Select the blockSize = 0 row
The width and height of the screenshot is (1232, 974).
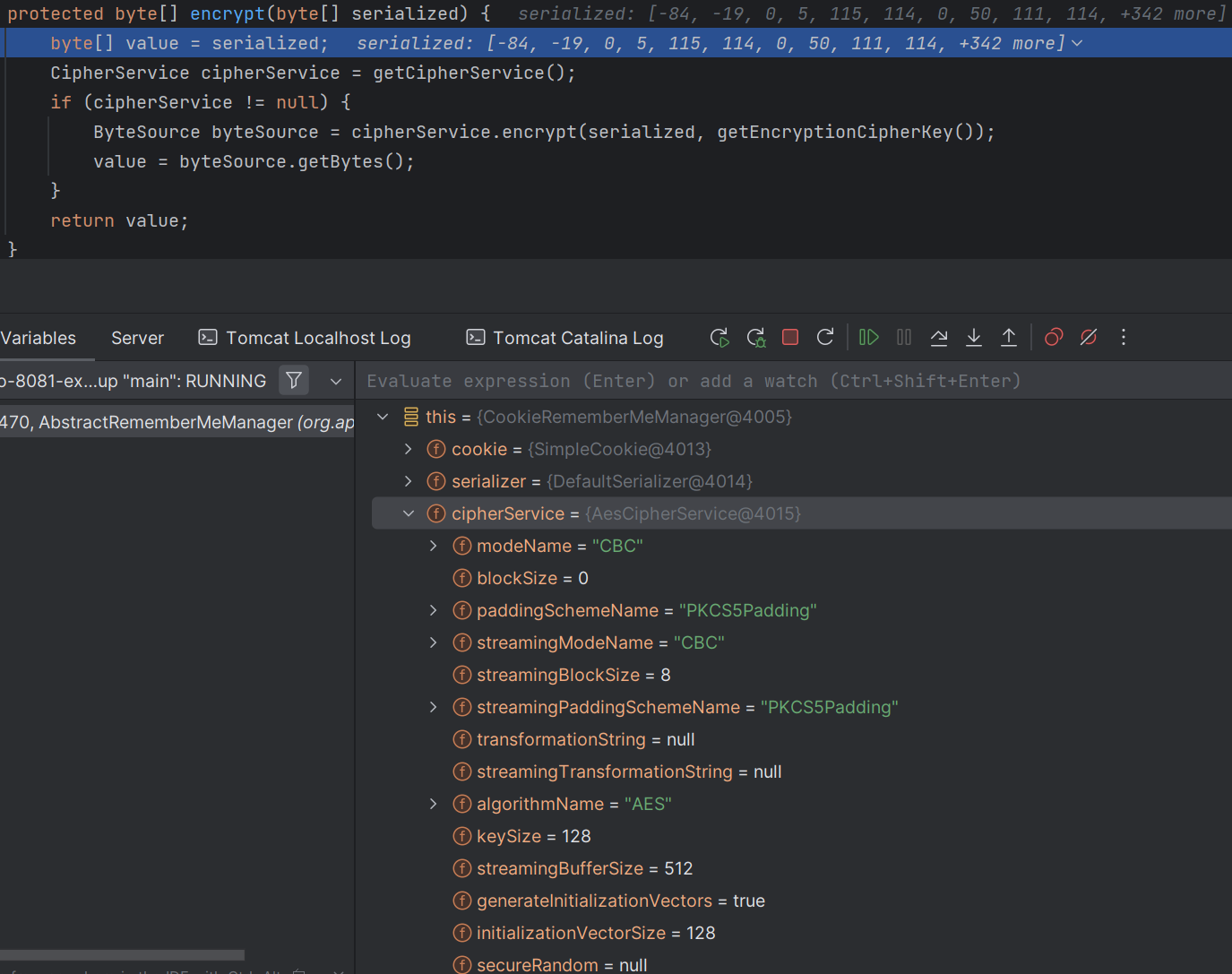802,578
